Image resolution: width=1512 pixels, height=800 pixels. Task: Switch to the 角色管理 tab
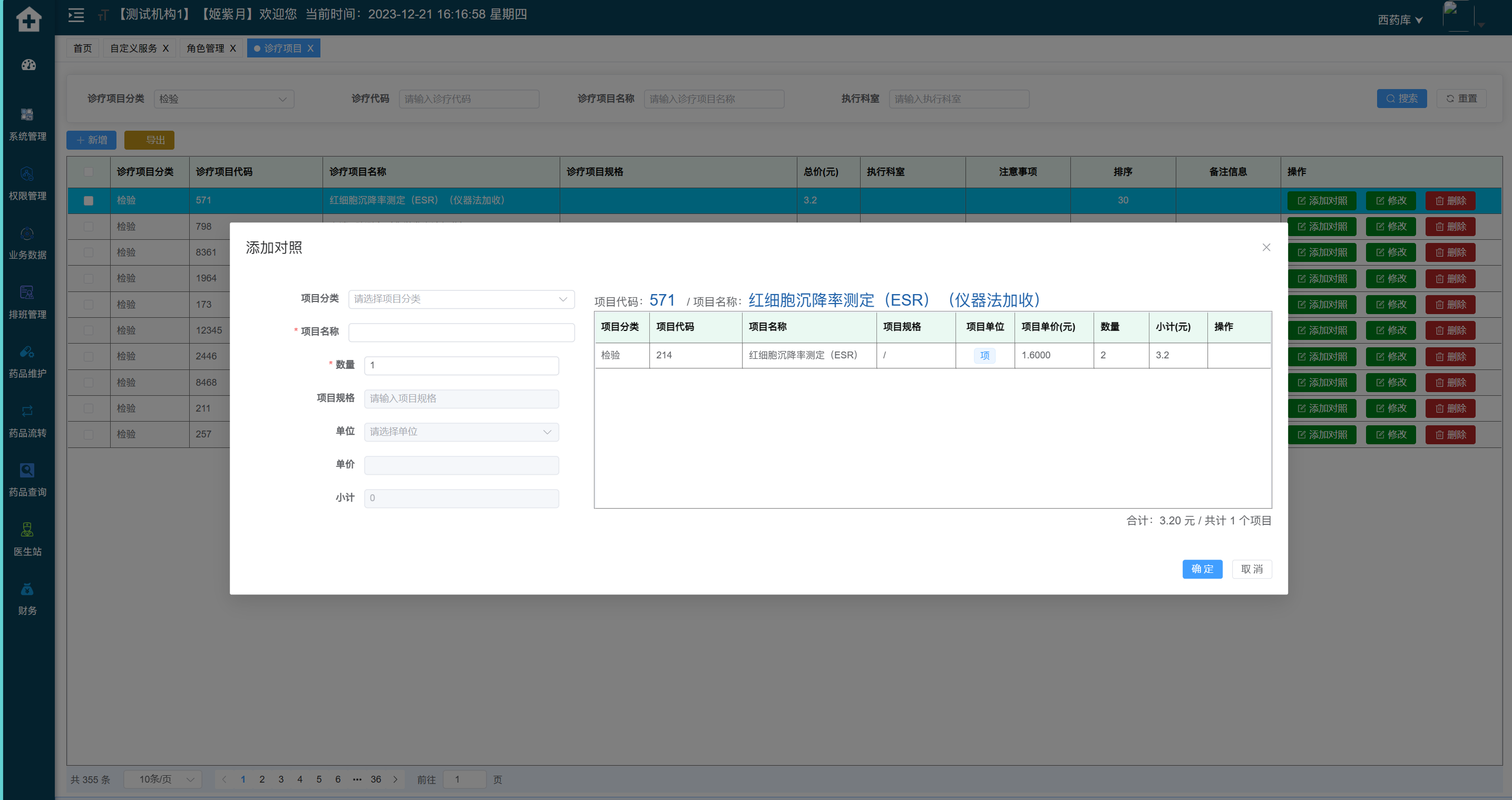click(206, 48)
